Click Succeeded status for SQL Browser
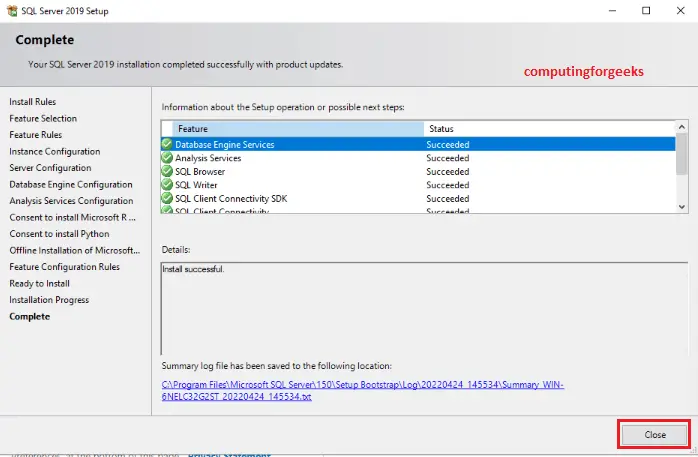Viewport: 698px width, 457px height. 448,171
